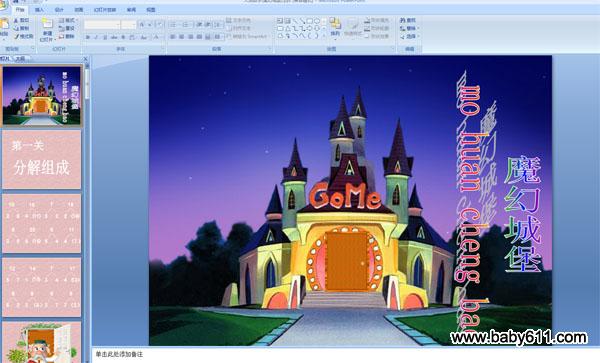Select the rectangle shape in shapes gallery
Viewport: 600px width, 363px height.
pos(310,21)
